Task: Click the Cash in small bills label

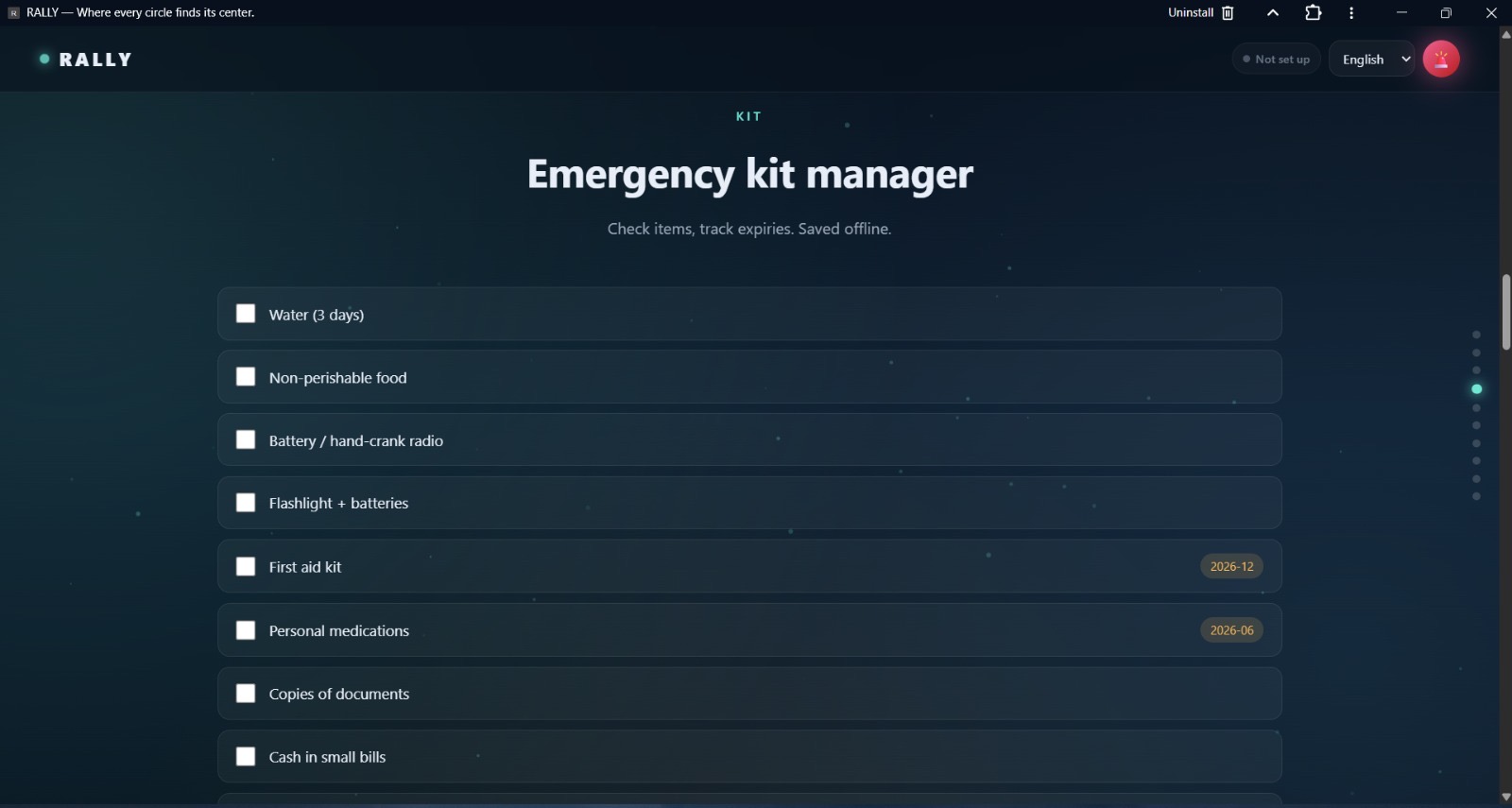Action: pyautogui.click(x=328, y=757)
